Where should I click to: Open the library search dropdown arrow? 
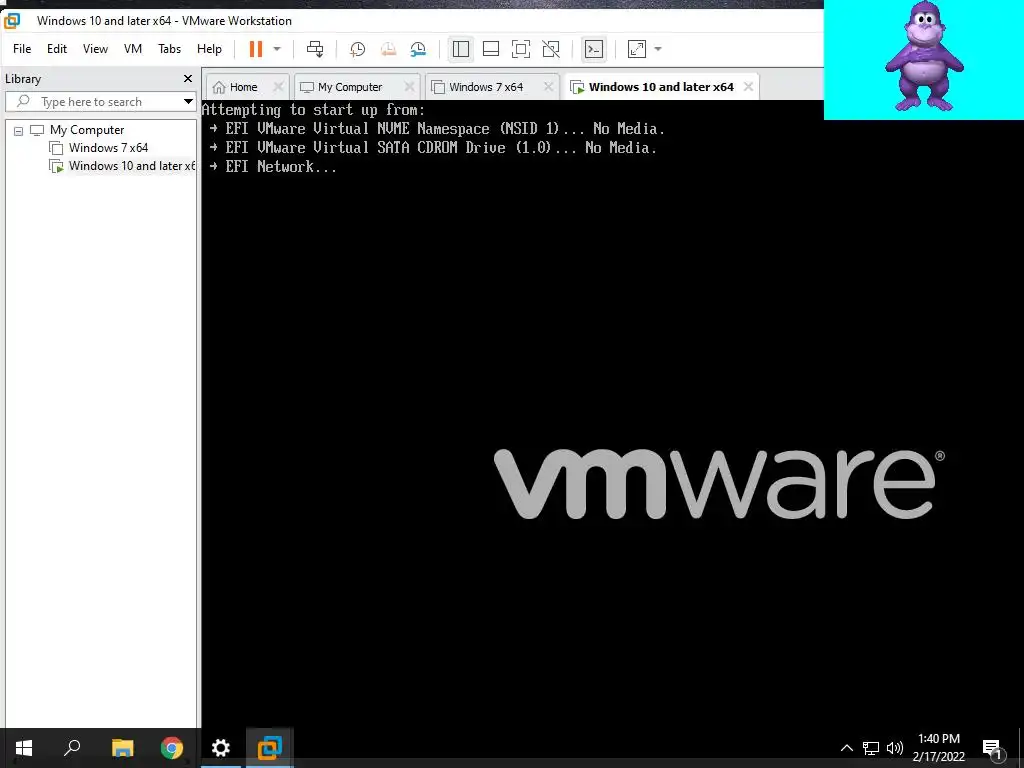(188, 102)
